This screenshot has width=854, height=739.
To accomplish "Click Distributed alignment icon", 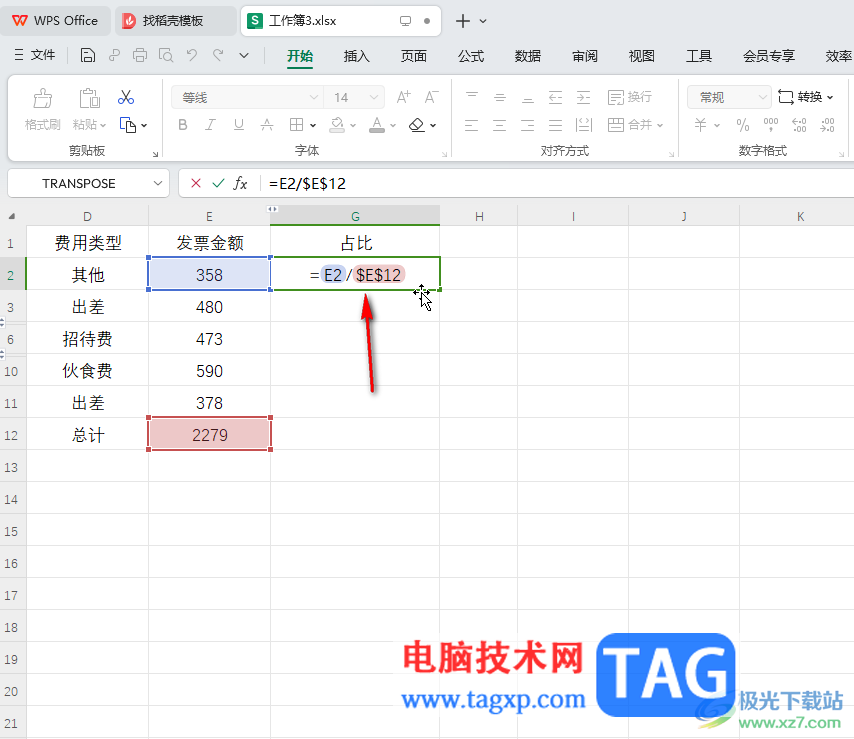I will [584, 125].
